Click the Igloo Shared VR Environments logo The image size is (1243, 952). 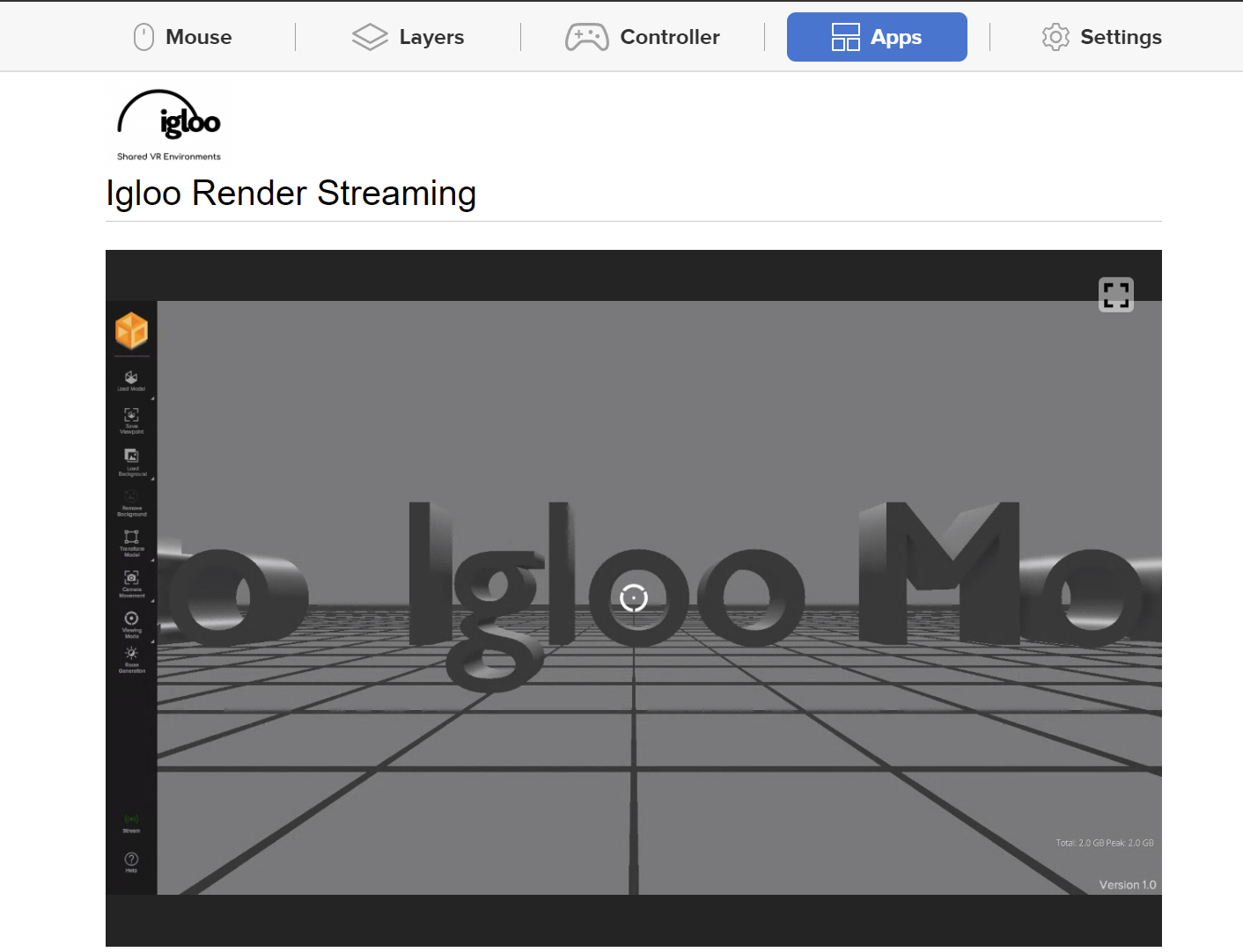169,125
